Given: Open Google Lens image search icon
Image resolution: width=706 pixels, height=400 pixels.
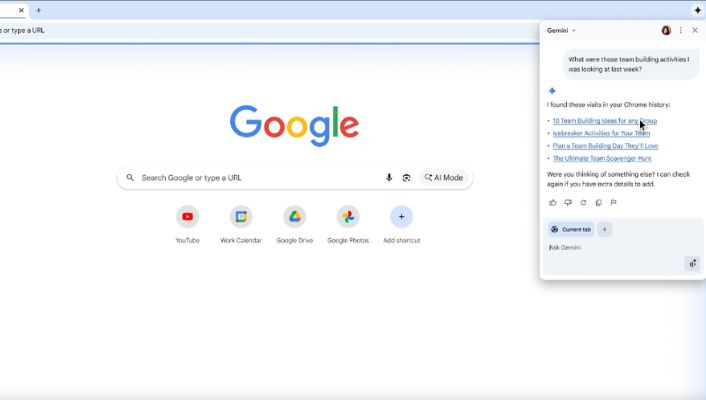Looking at the screenshot, I should 406,178.
